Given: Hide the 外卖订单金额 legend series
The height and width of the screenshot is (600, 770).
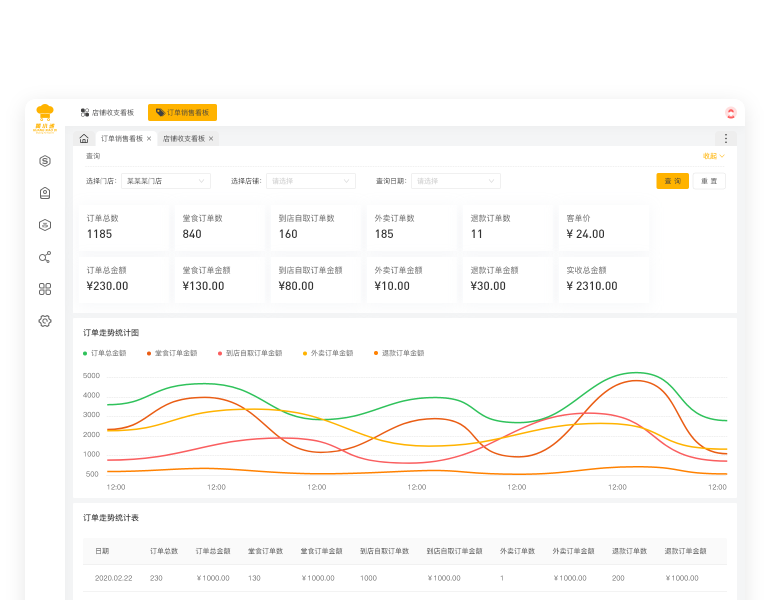Looking at the screenshot, I should tap(328, 353).
